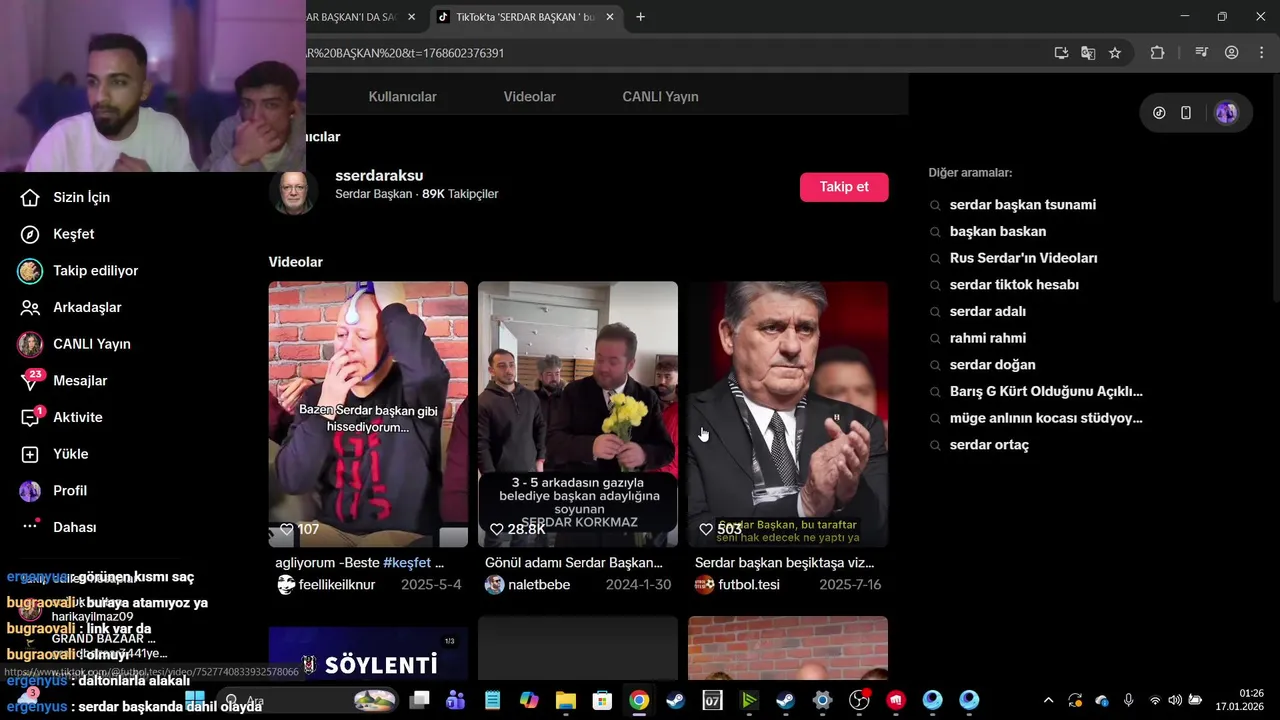Open Microsoft Store from taskbar

[602, 700]
